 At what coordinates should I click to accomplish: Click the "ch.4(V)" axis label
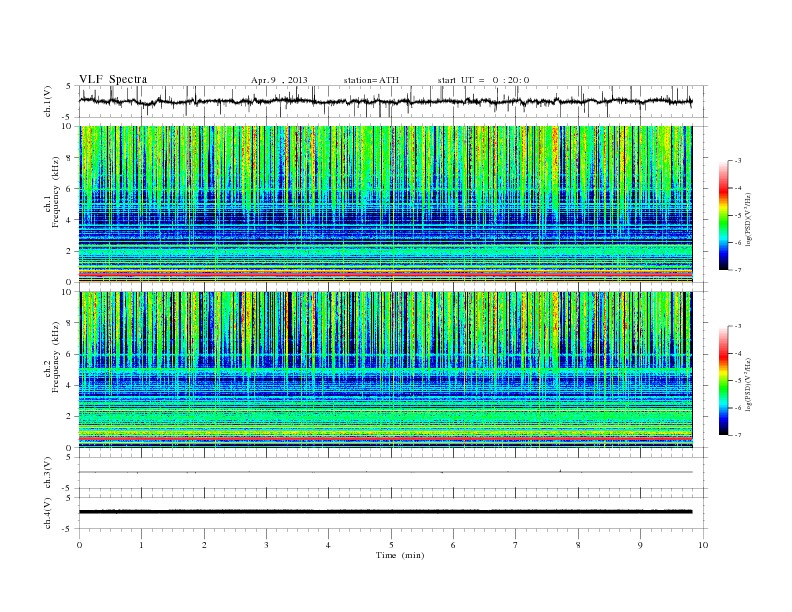click(48, 513)
